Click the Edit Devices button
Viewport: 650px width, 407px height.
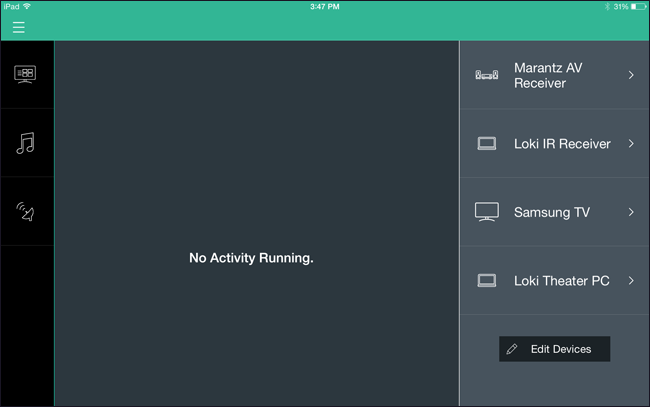tap(555, 349)
